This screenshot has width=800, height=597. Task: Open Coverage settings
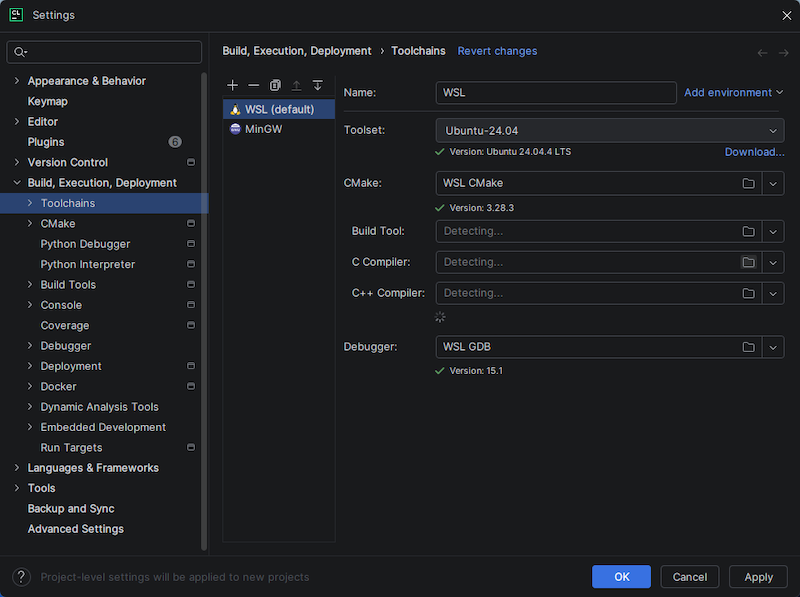pos(65,326)
